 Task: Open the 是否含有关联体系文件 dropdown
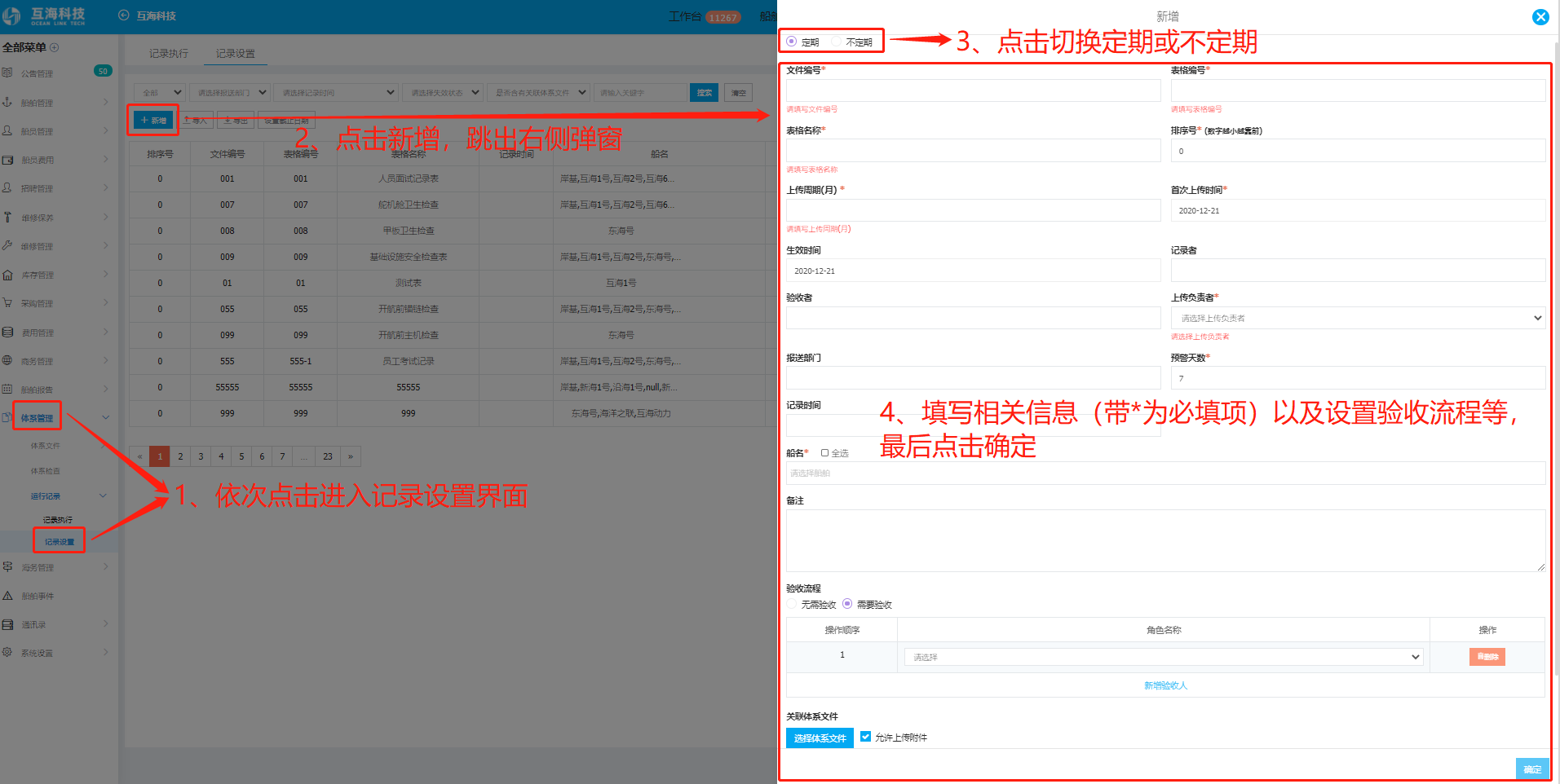[538, 93]
